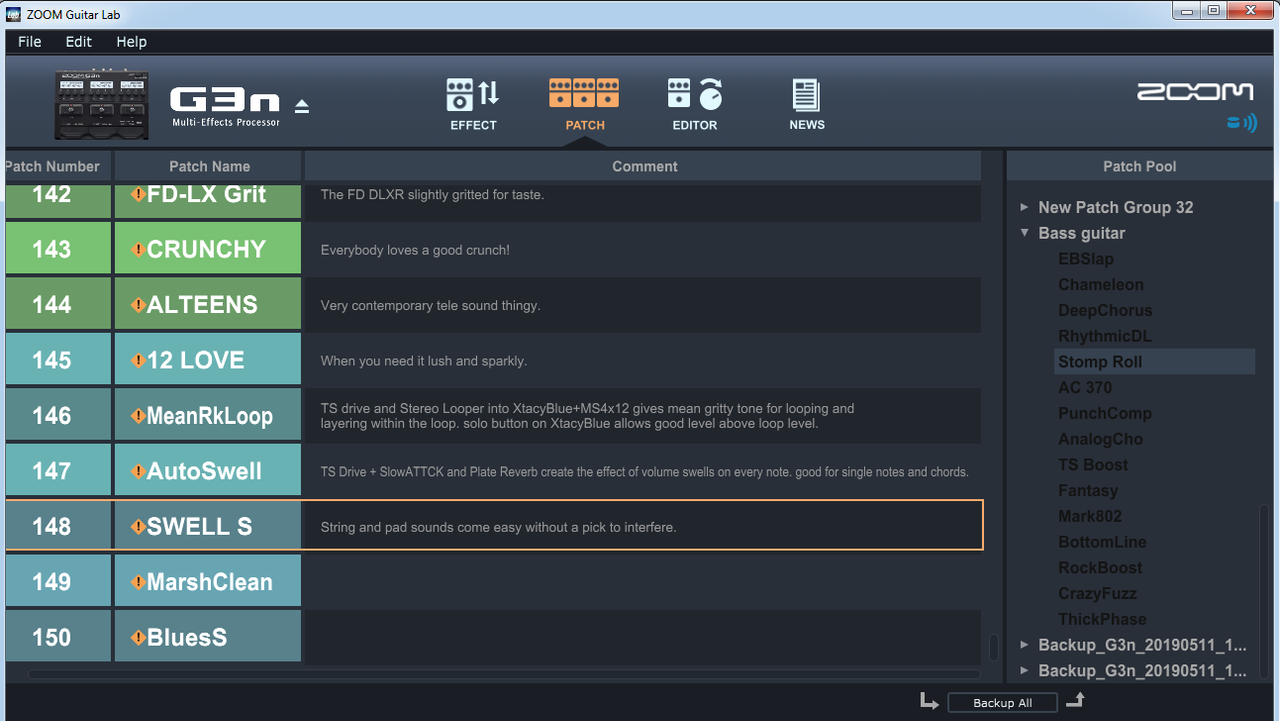The width and height of the screenshot is (1280, 721).
Task: Select the MarshClean patch name
Action: [x=209, y=581]
